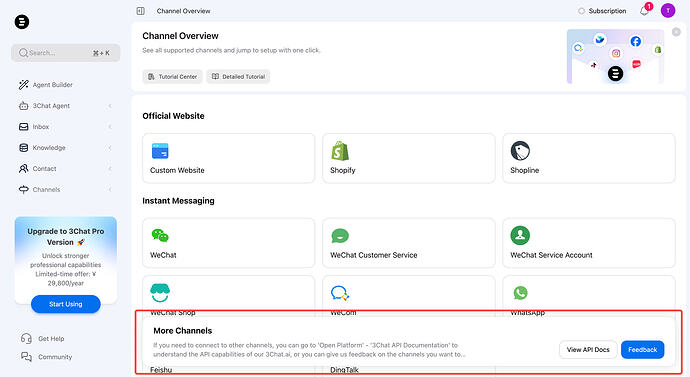Focus the sidebar Search field
Screen dimensions: 690x377
point(66,53)
